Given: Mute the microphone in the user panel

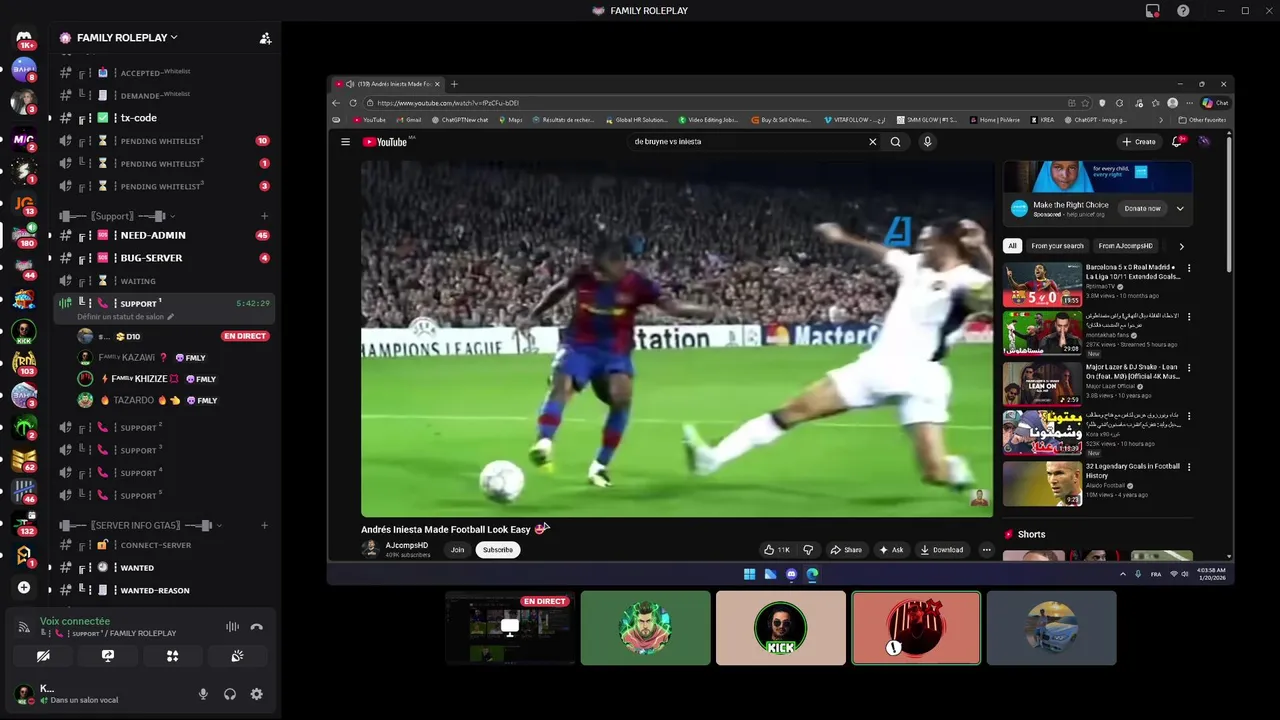Looking at the screenshot, I should pos(203,694).
